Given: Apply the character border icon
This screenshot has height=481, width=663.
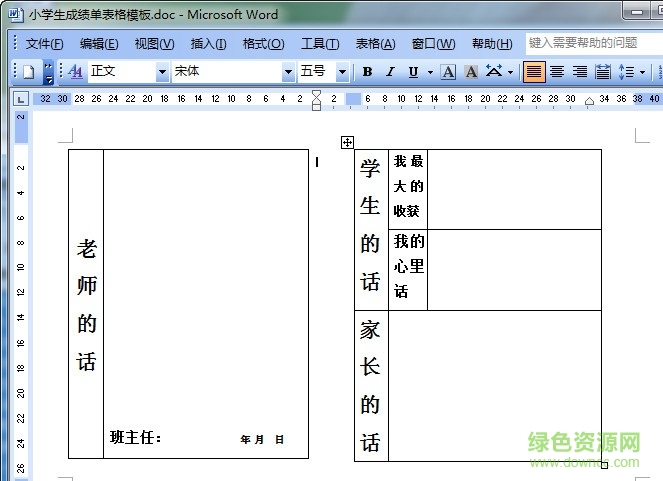Looking at the screenshot, I should coord(448,72).
